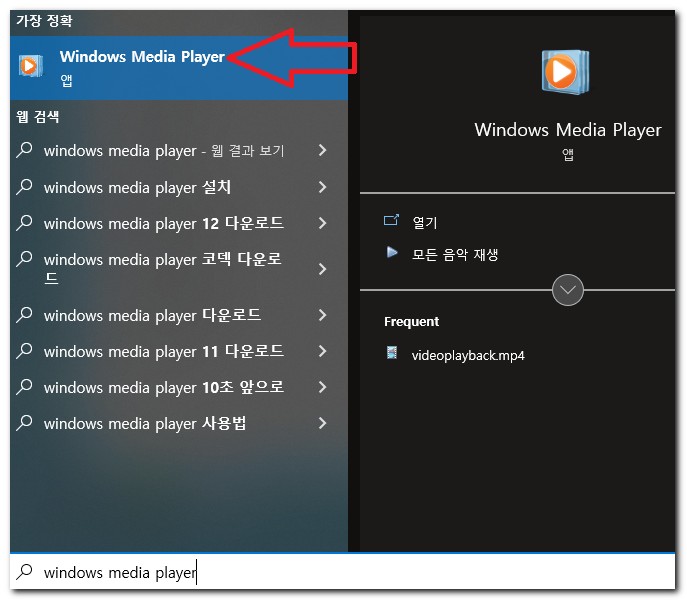Click the play icon beside 모든 음악 재생
Image resolution: width=687 pixels, height=600 pixels.
pos(392,253)
